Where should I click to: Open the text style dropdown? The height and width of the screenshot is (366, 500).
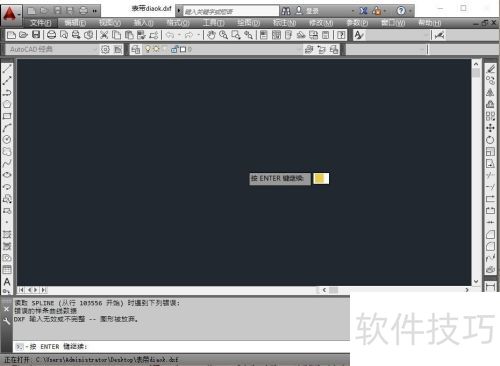coord(398,35)
